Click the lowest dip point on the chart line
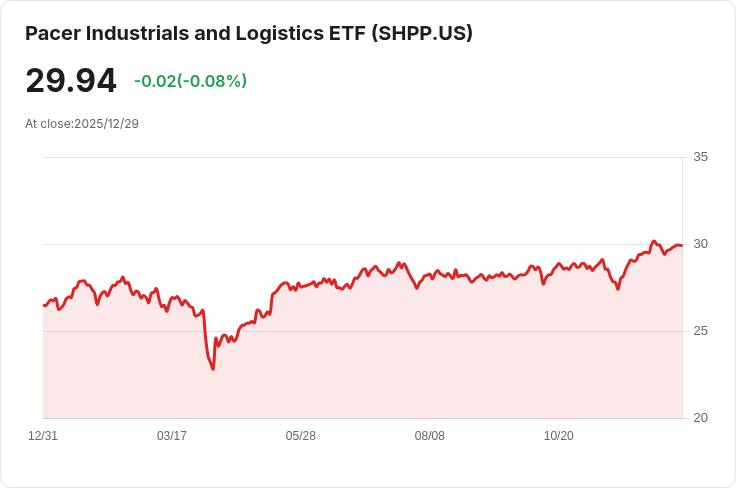 point(213,369)
